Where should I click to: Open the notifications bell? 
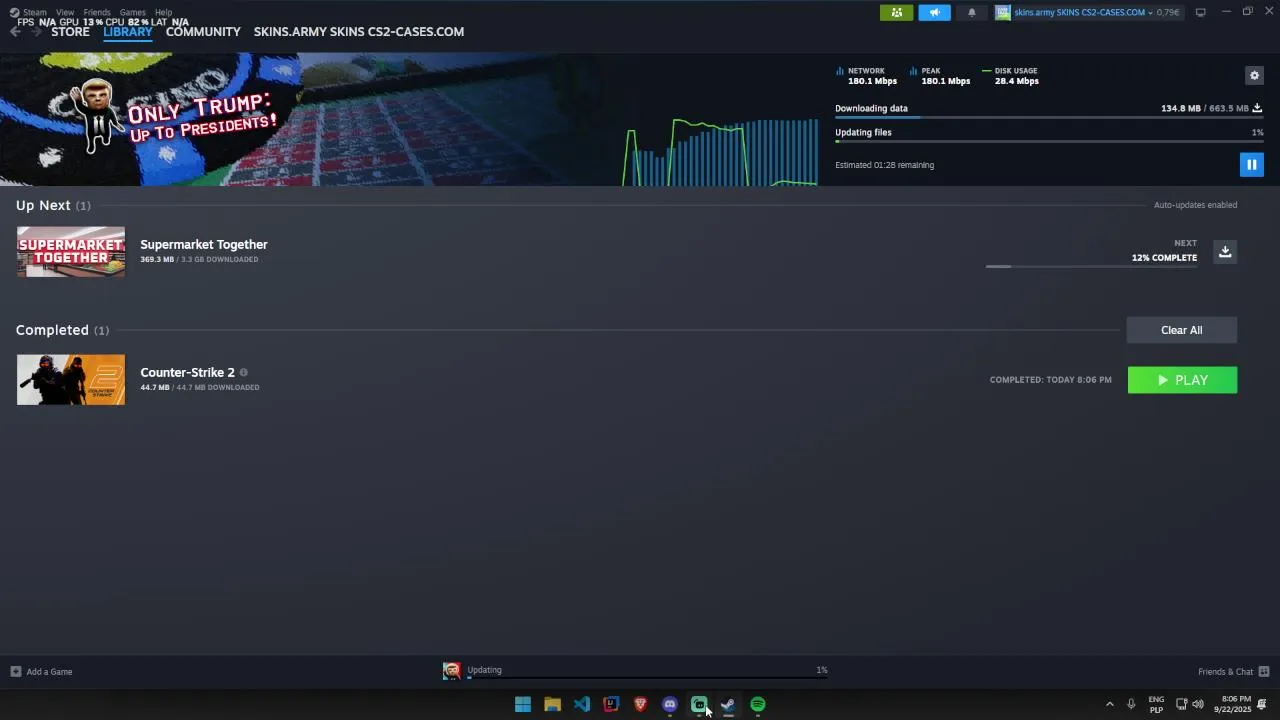pyautogui.click(x=971, y=12)
